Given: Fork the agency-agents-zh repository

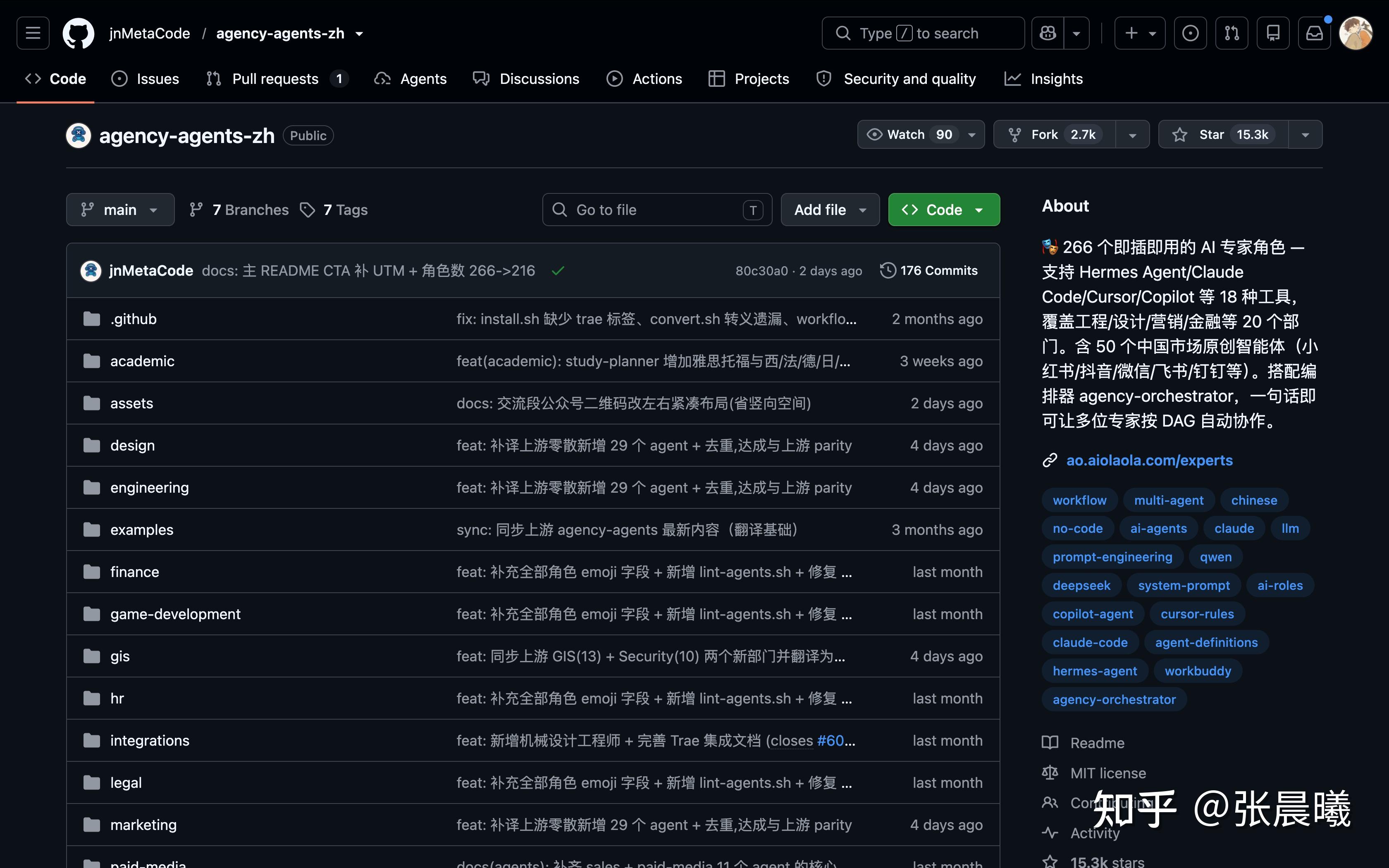Looking at the screenshot, I should click(x=1055, y=134).
